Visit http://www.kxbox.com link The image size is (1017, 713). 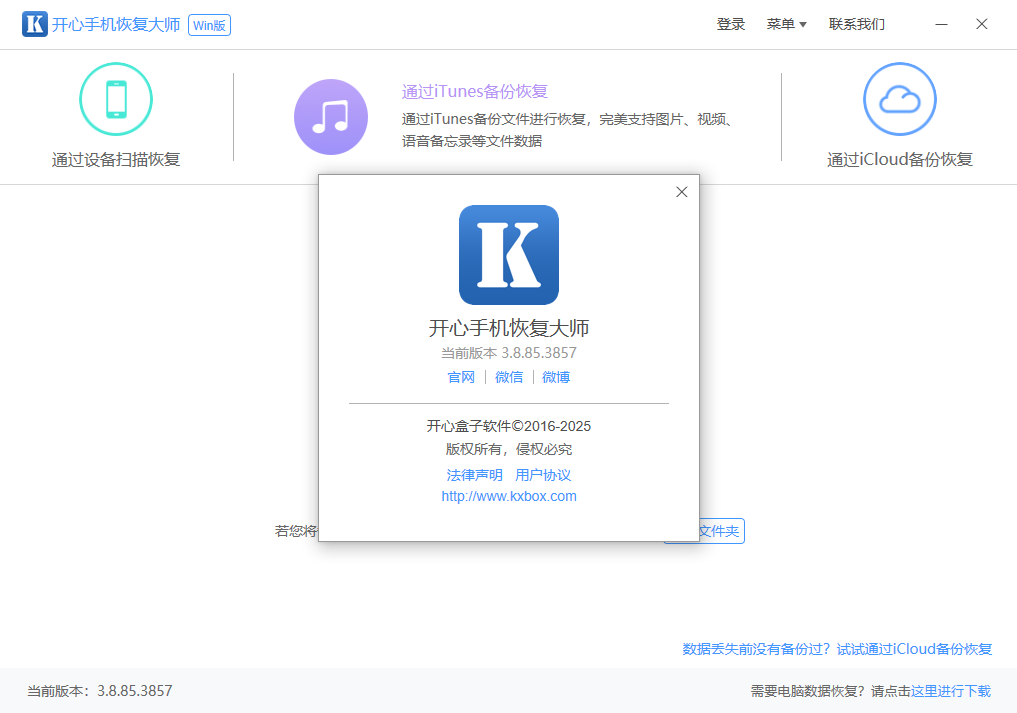(509, 496)
